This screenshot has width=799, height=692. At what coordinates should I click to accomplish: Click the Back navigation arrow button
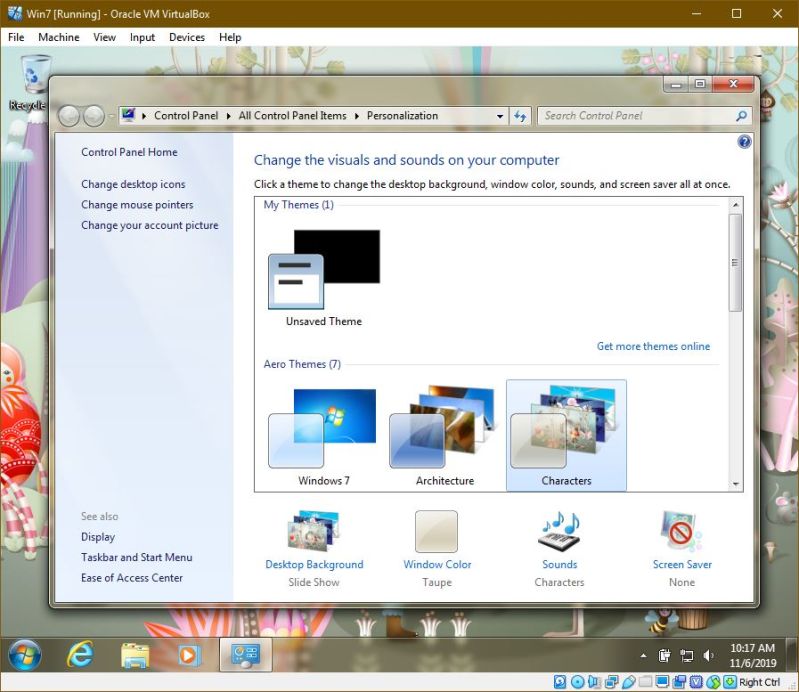coord(69,116)
